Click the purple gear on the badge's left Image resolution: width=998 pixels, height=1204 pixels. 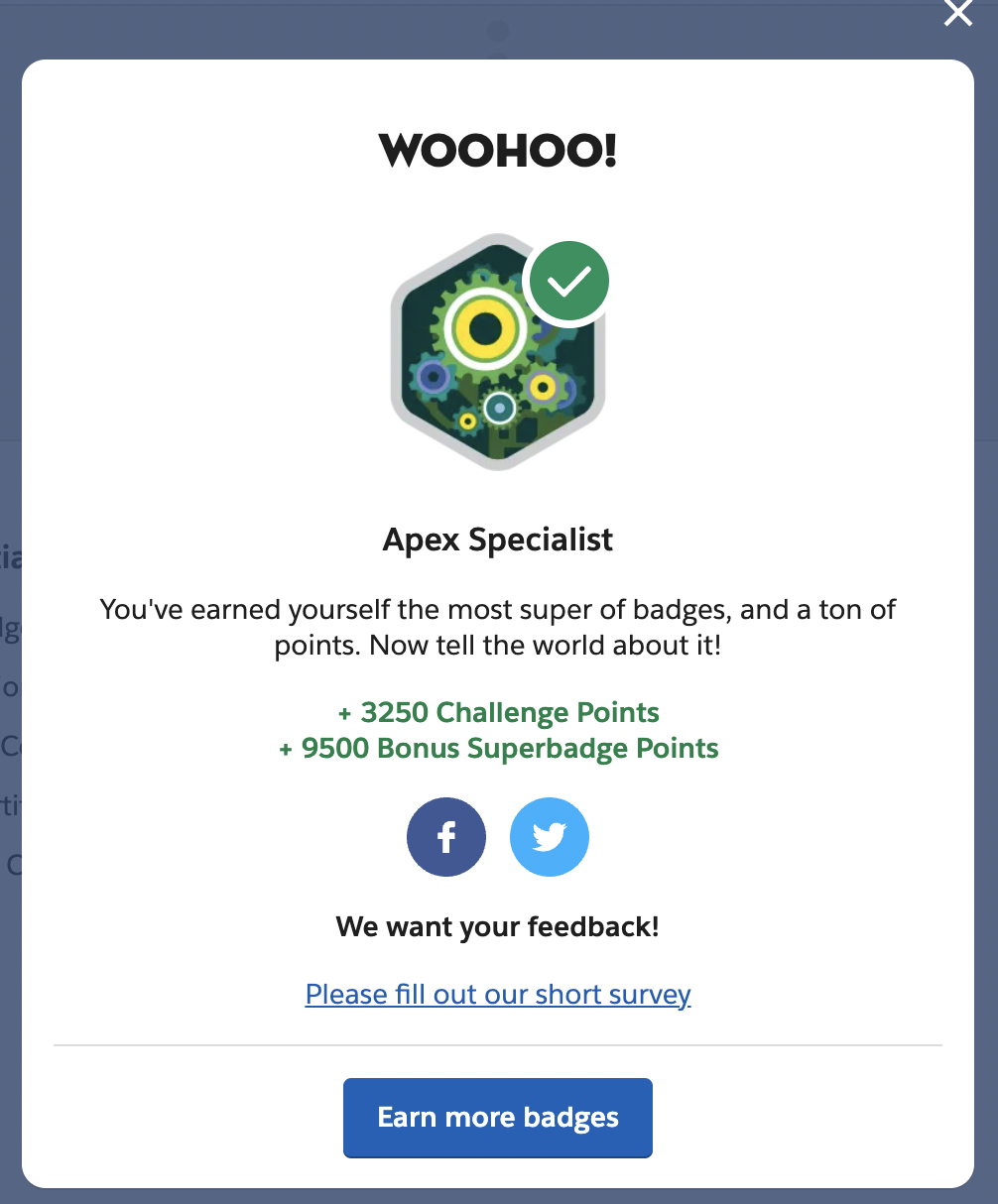coord(433,377)
